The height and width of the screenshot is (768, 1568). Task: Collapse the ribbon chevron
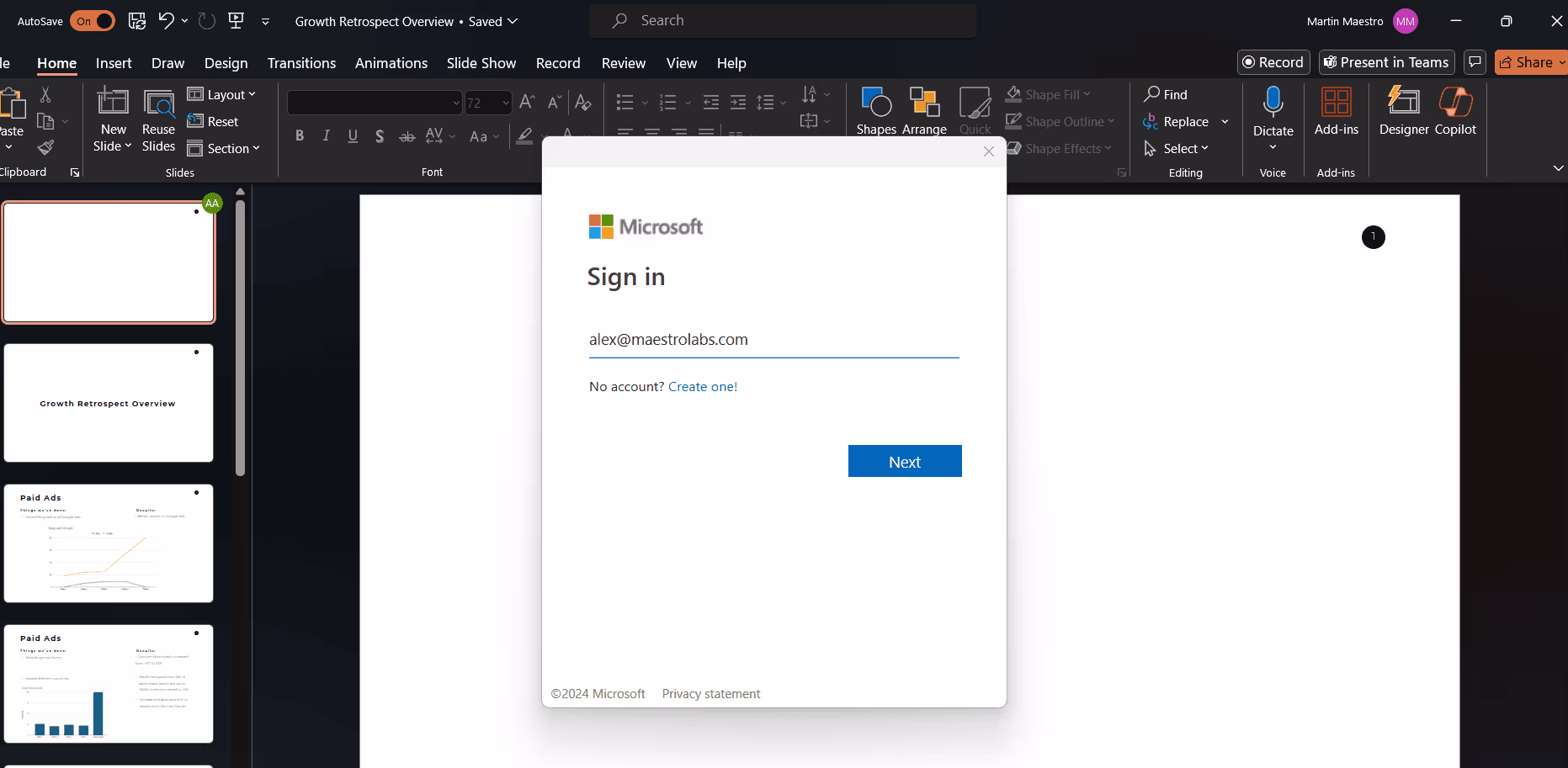pos(1558,168)
